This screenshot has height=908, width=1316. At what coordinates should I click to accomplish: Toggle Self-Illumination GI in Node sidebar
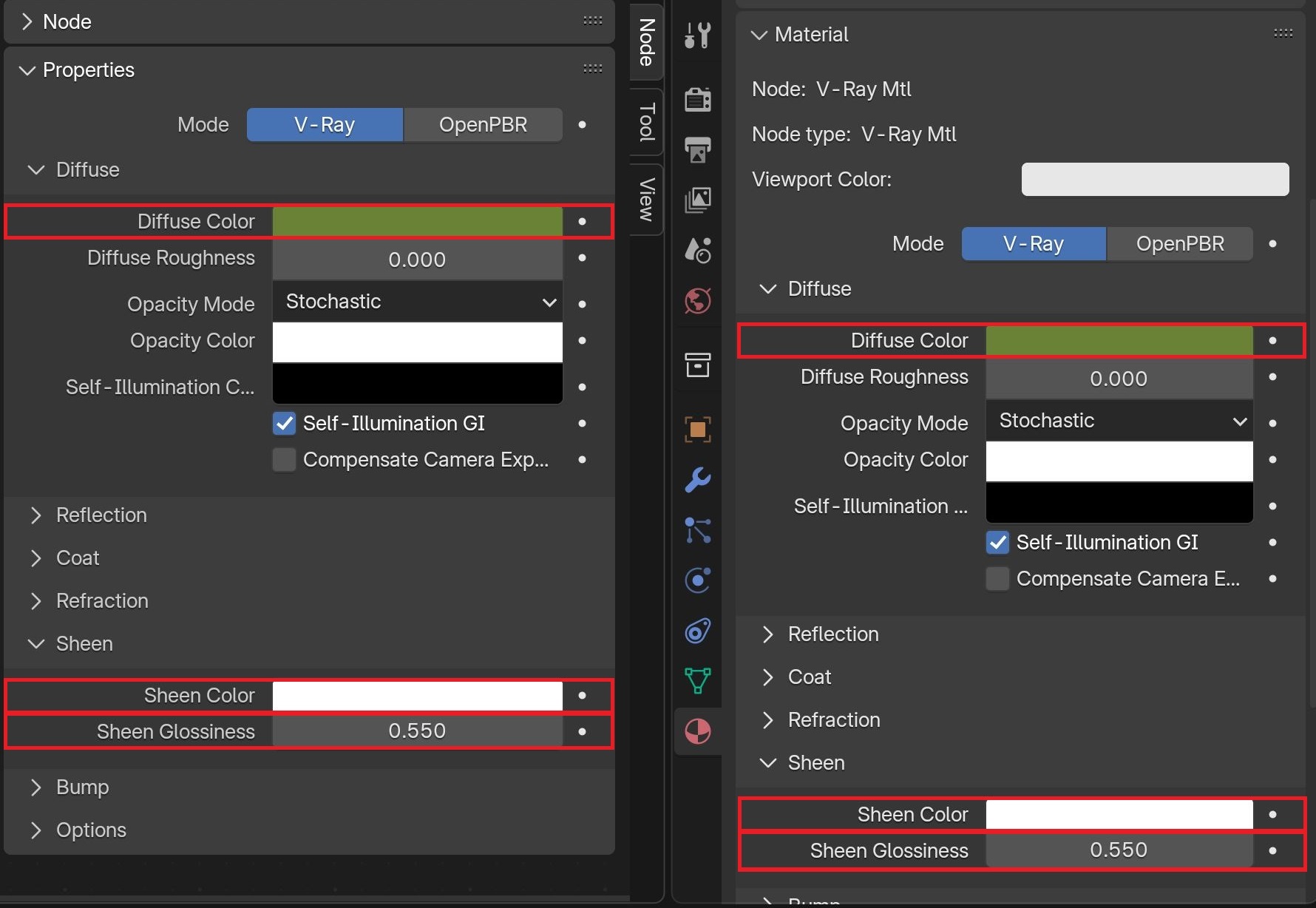point(285,424)
